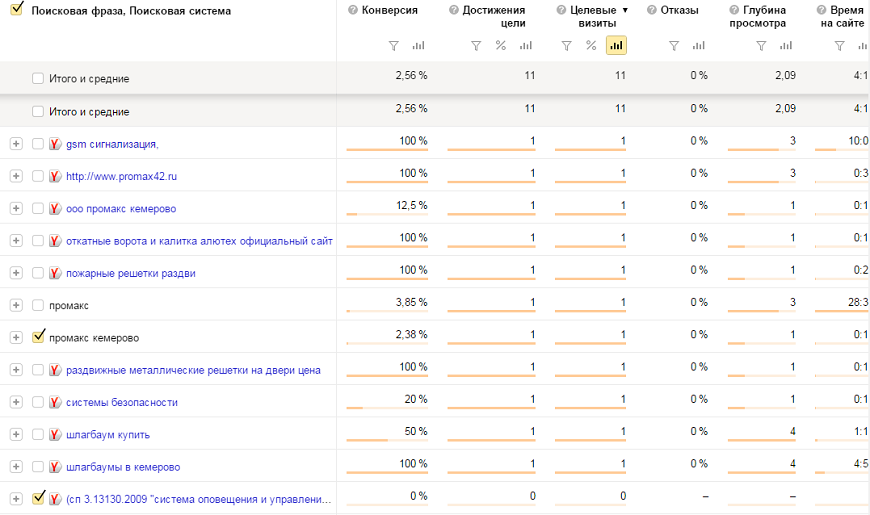
Task: Expand the пожарные решетки раздви row
Action: (16, 272)
